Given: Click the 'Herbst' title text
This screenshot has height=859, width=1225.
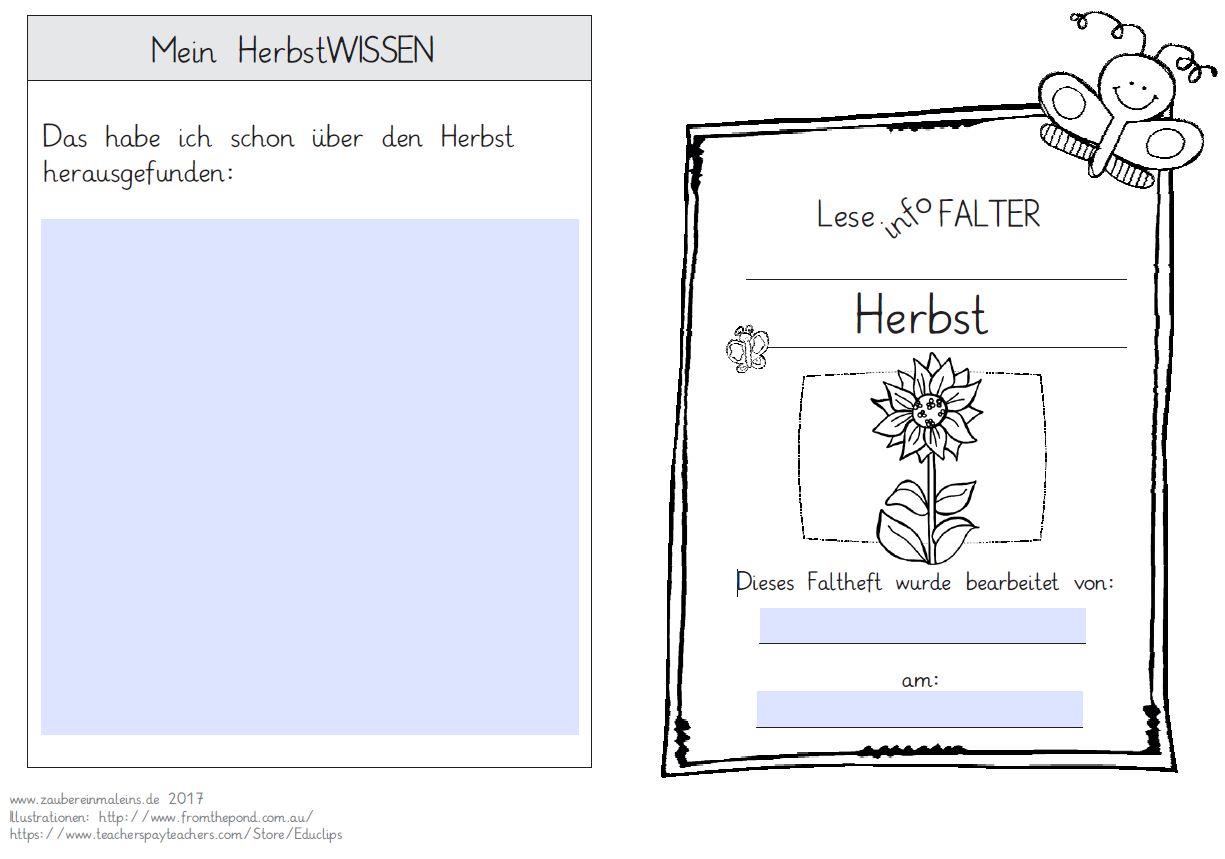Looking at the screenshot, I should coord(921,315).
